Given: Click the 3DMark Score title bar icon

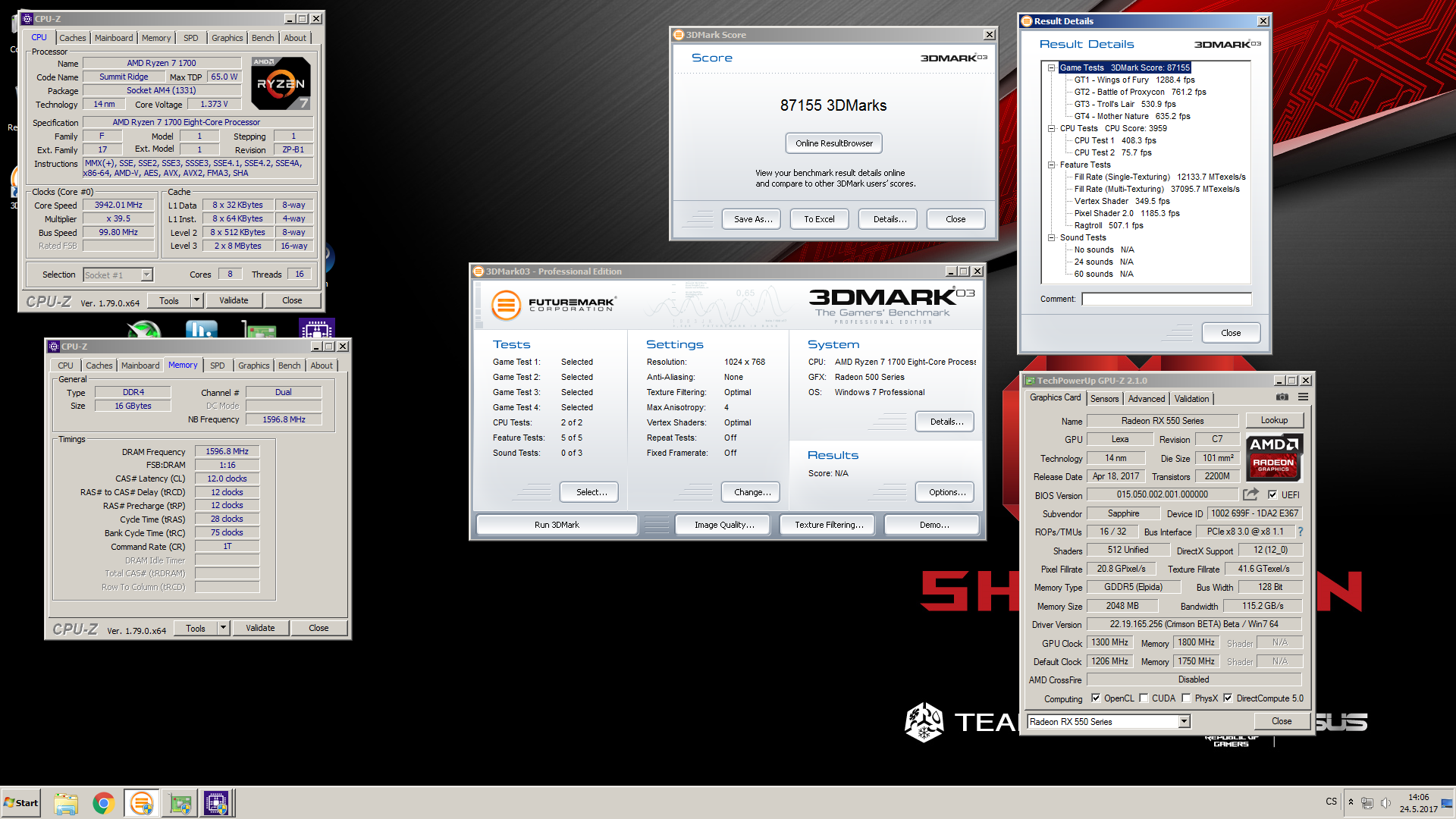Looking at the screenshot, I should 679,35.
